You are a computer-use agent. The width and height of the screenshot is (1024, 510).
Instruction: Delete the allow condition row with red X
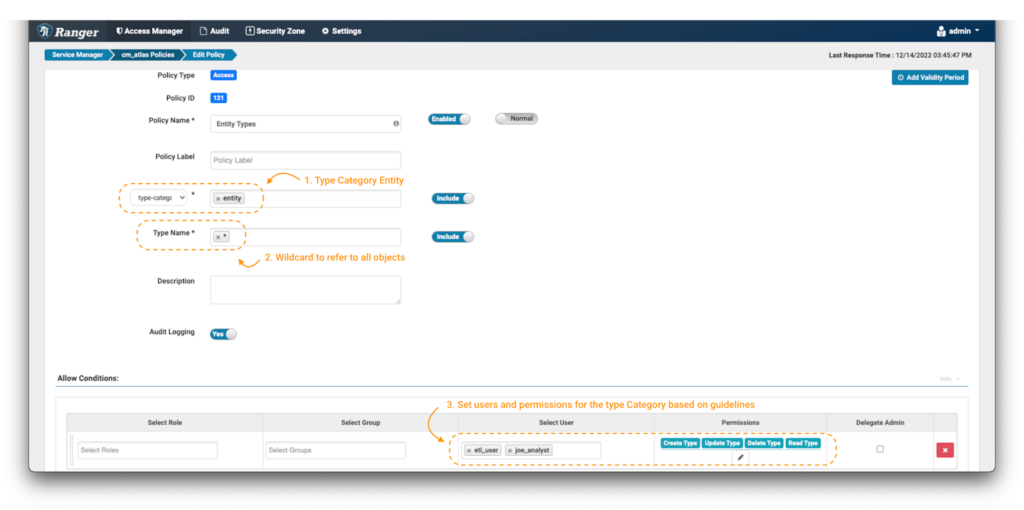click(x=944, y=450)
